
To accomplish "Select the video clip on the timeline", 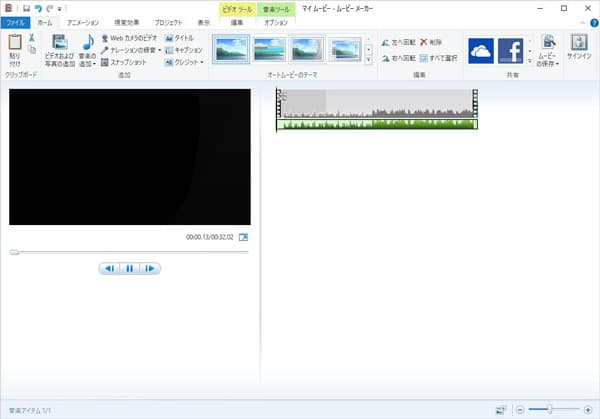I will (x=376, y=102).
